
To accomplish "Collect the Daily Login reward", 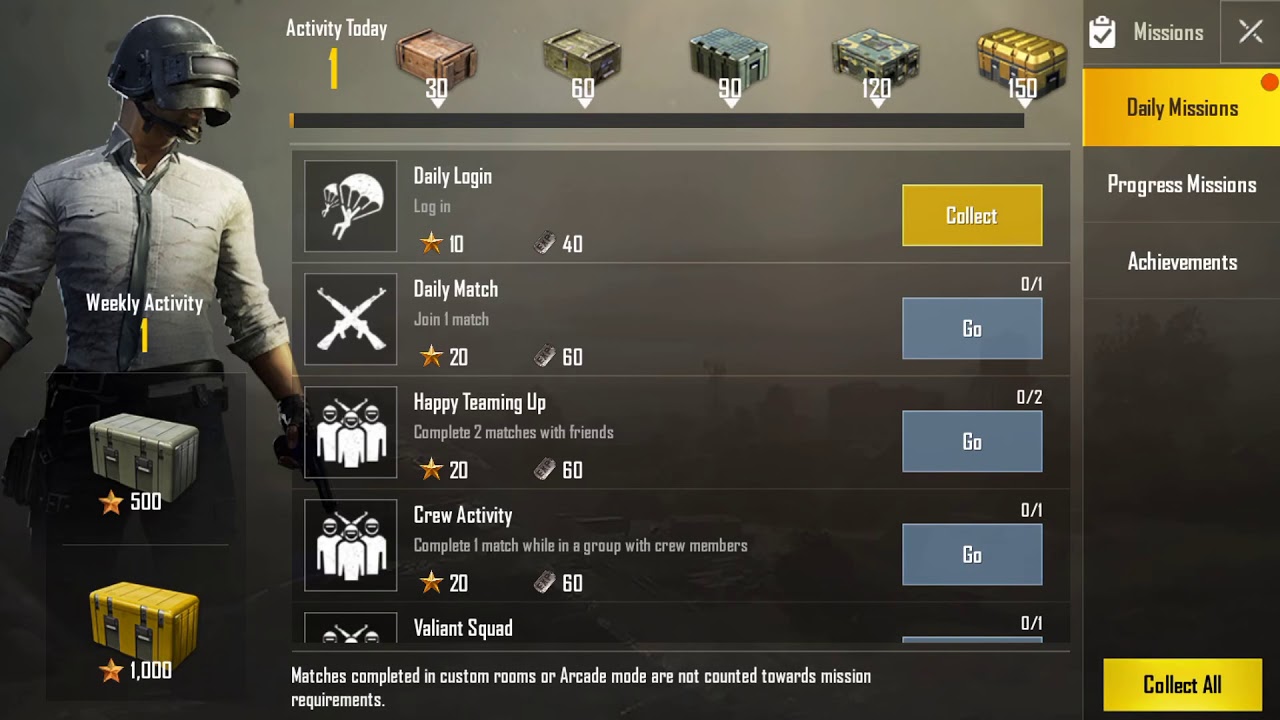I will 972,215.
